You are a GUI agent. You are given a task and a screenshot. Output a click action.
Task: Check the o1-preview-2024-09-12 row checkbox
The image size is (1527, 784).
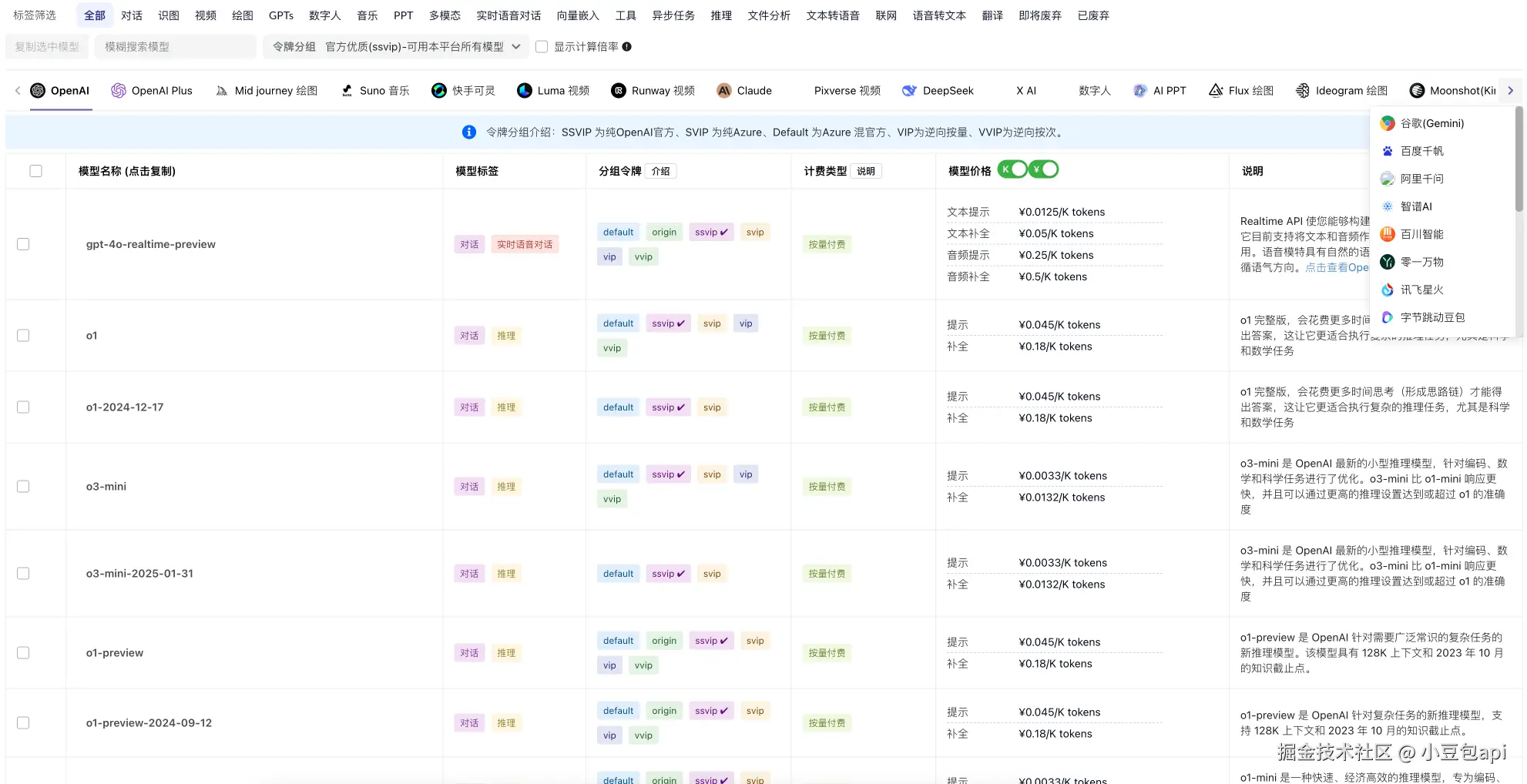[23, 723]
